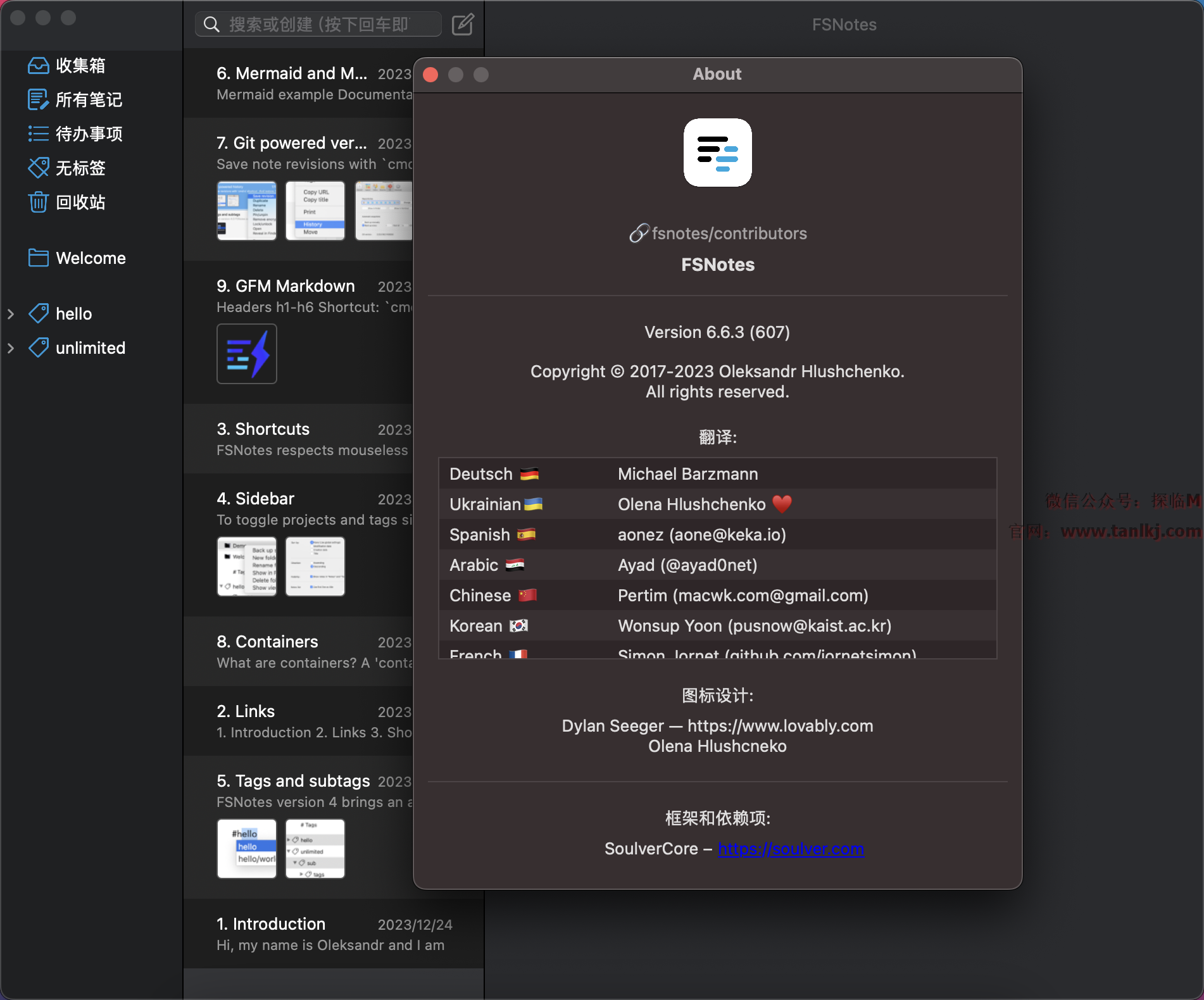Click the link chain icon beside contributors
This screenshot has height=1000, width=1204.
[639, 234]
